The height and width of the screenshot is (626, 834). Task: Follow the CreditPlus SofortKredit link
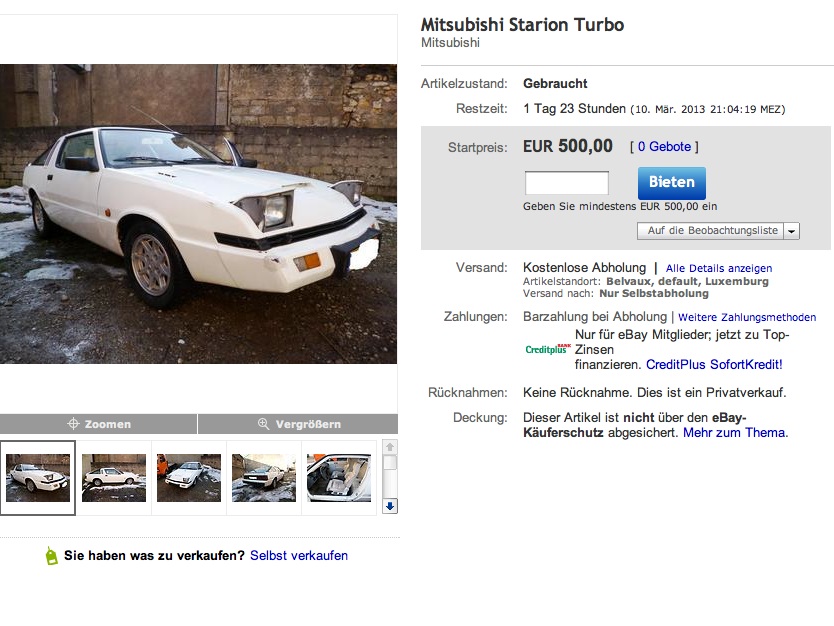coord(714,365)
